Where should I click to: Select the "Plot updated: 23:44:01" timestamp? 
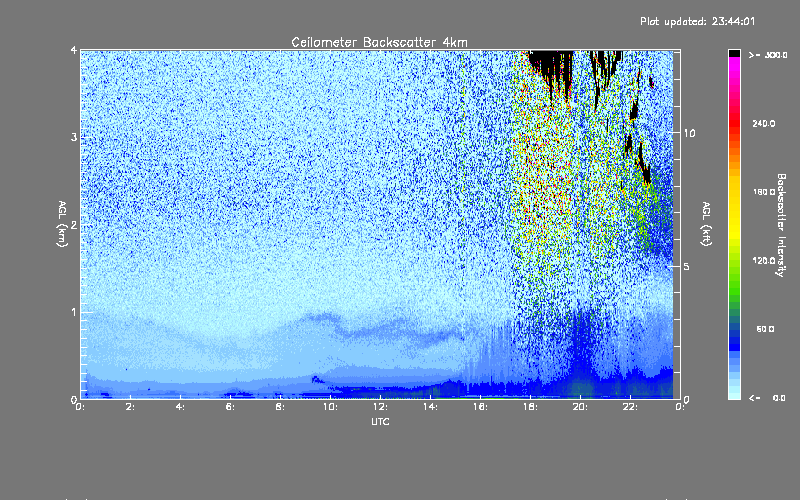(x=697, y=21)
